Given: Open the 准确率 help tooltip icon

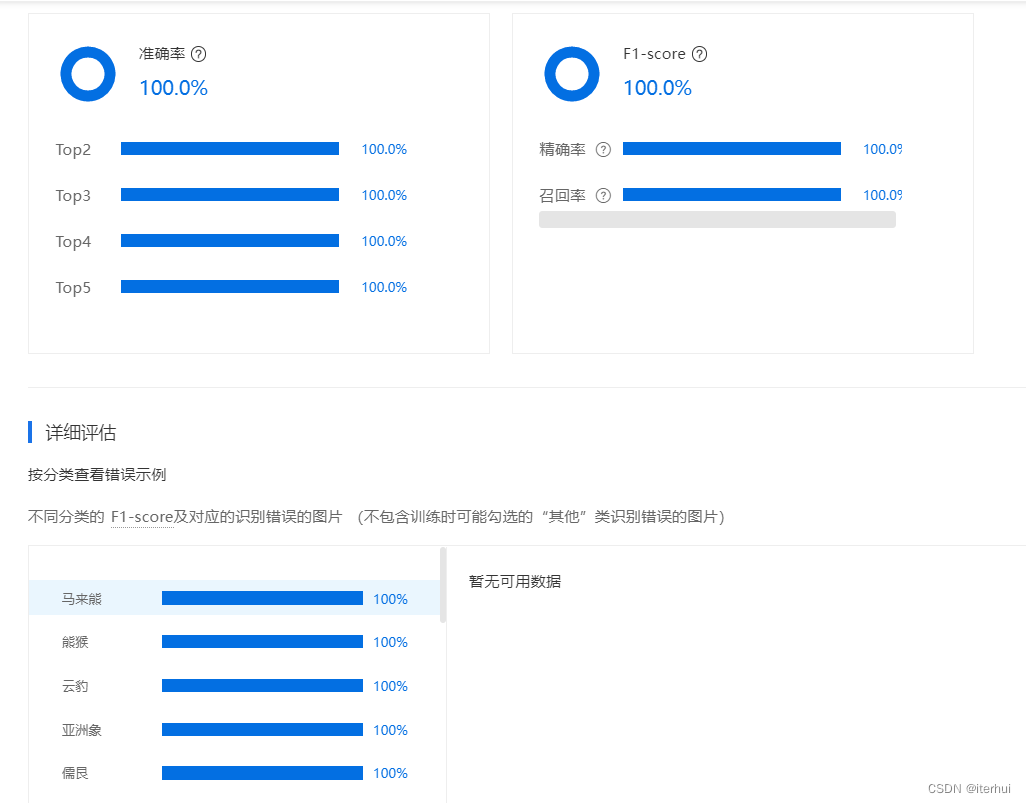Looking at the screenshot, I should tap(198, 54).
